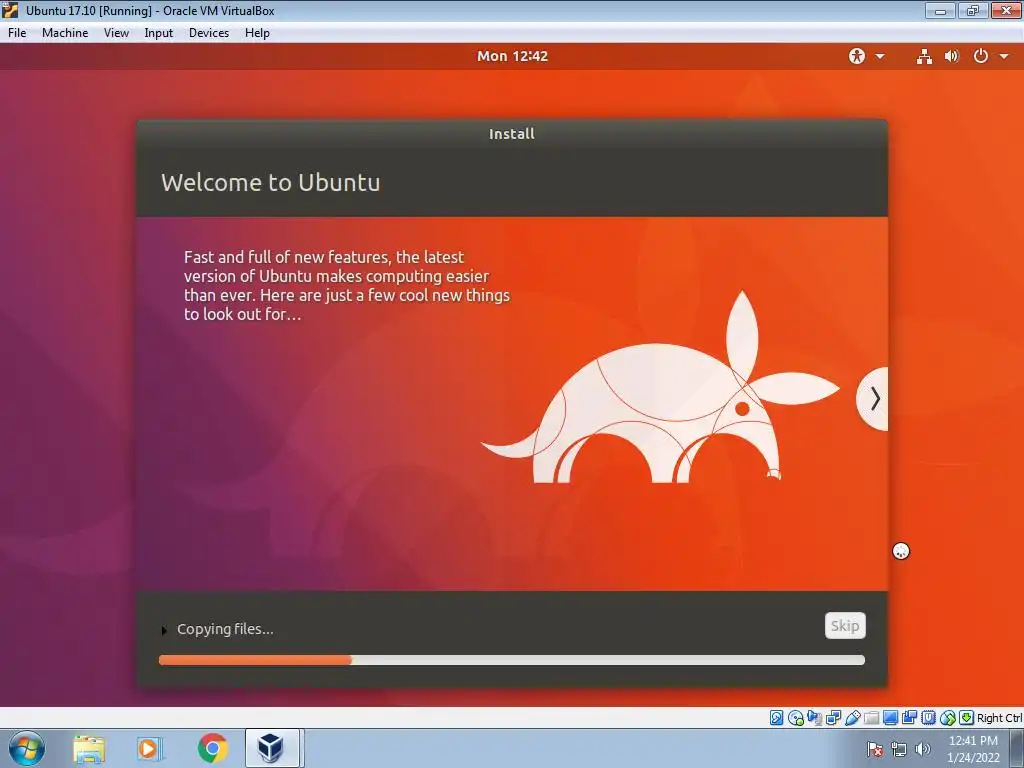
Task: Go to the next installer slide
Action: coord(874,398)
